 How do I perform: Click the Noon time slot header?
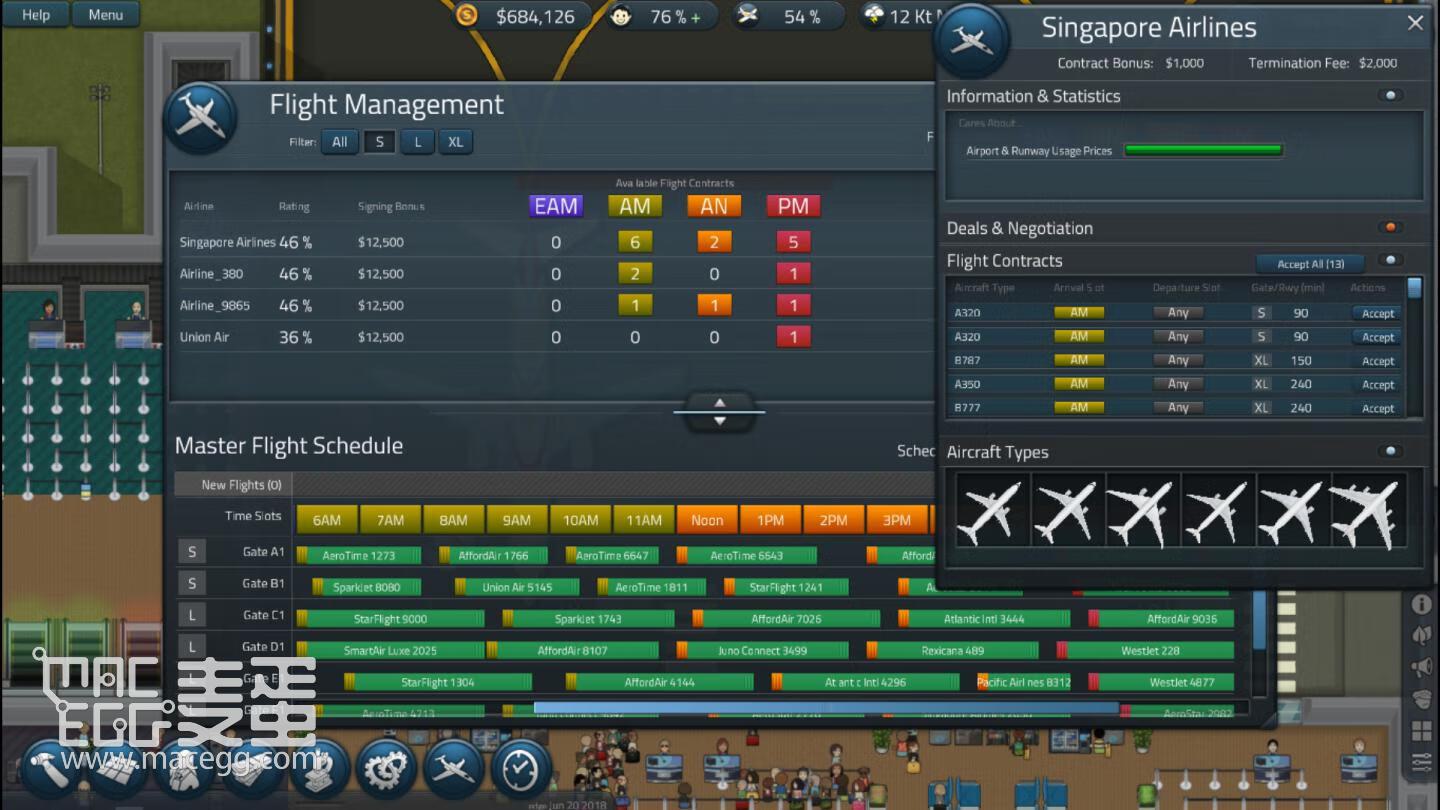click(707, 520)
